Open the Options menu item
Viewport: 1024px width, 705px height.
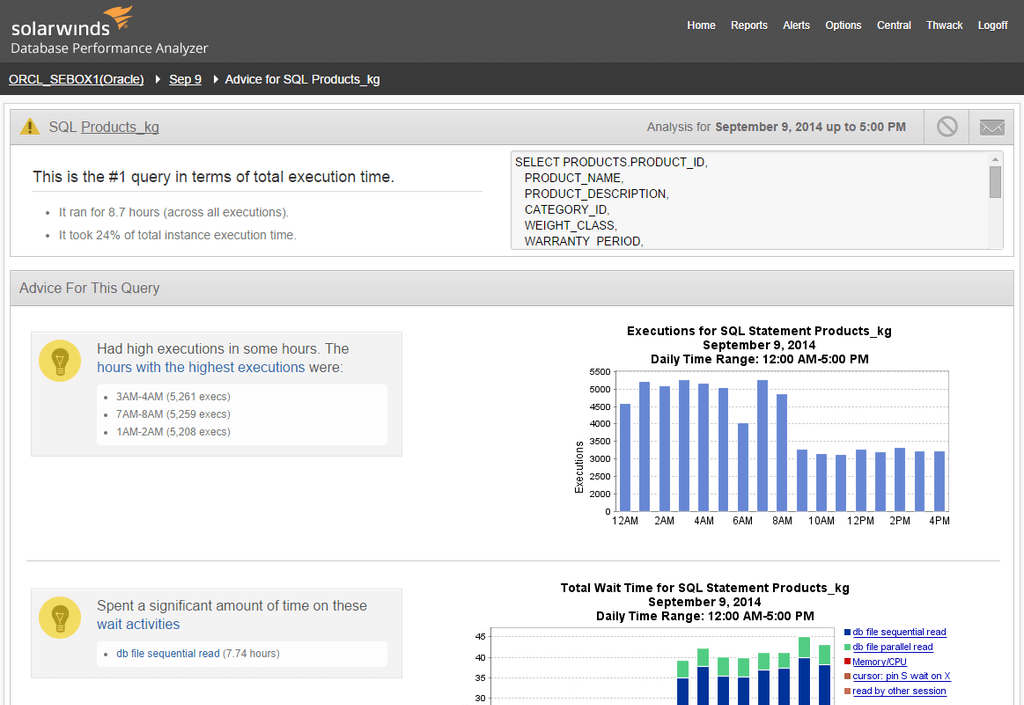(843, 25)
